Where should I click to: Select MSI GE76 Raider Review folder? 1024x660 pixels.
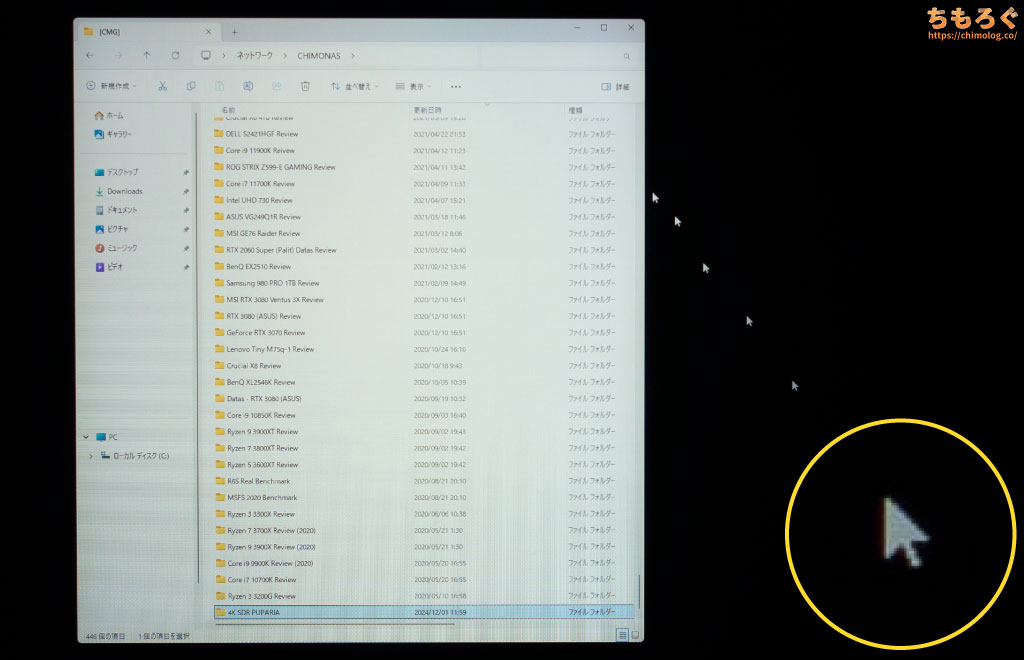click(x=263, y=234)
